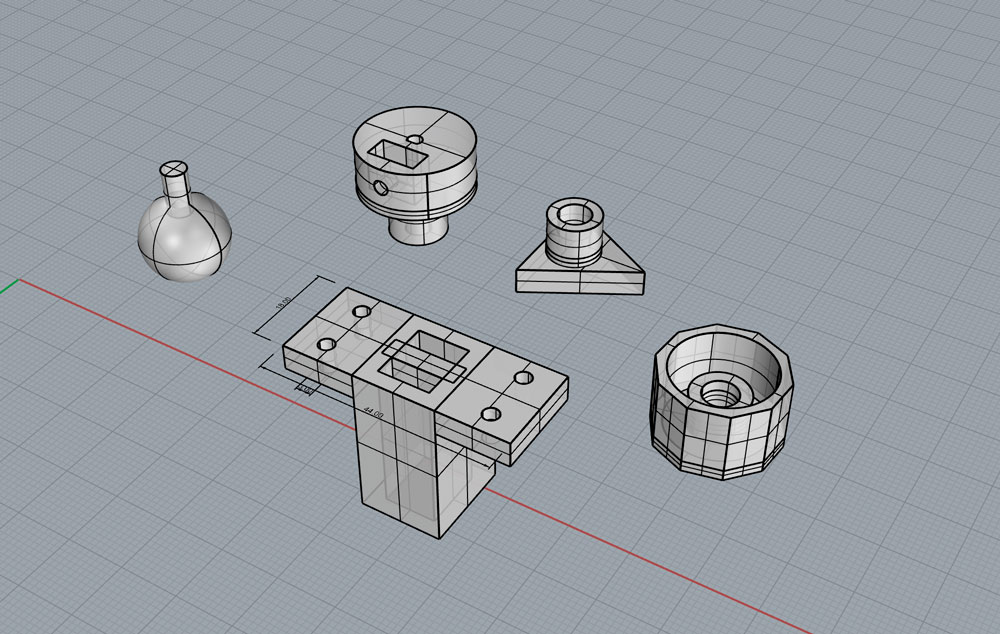
Task: Select the T-shaped bracket with four holes
Action: (425, 411)
